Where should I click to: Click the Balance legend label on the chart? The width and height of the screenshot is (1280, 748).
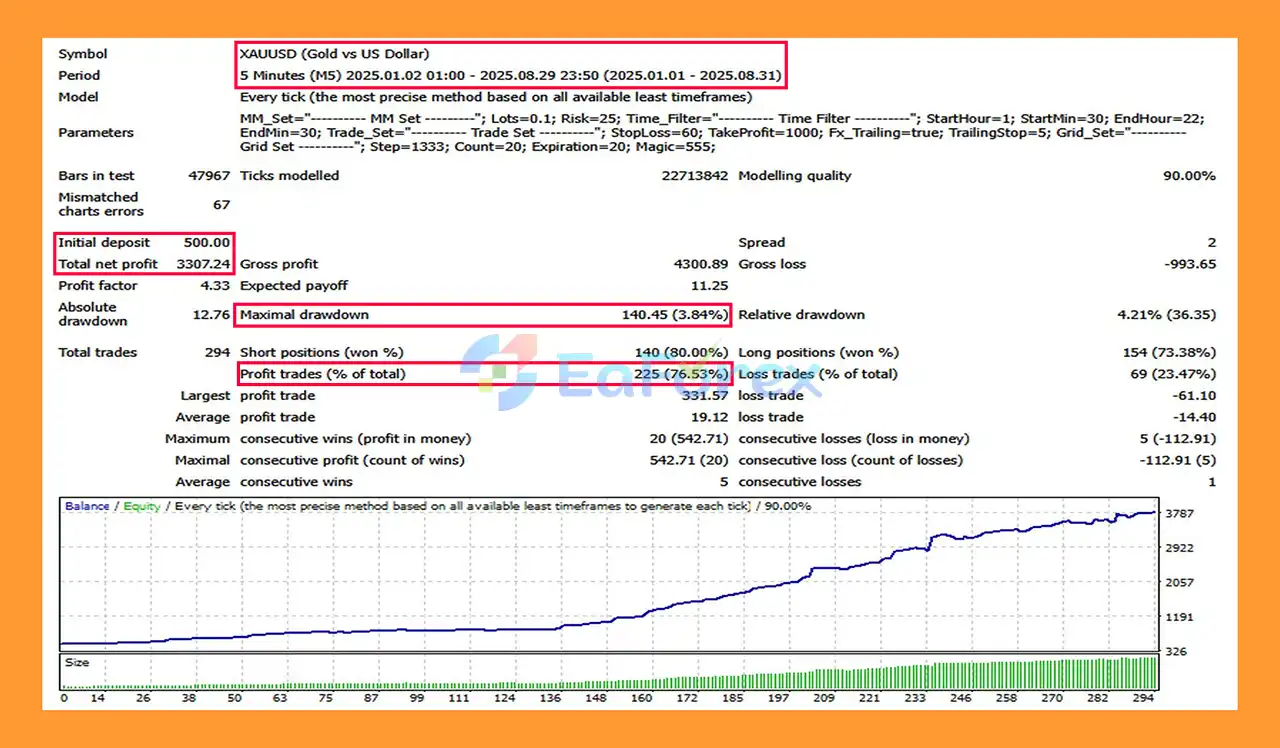pos(87,506)
